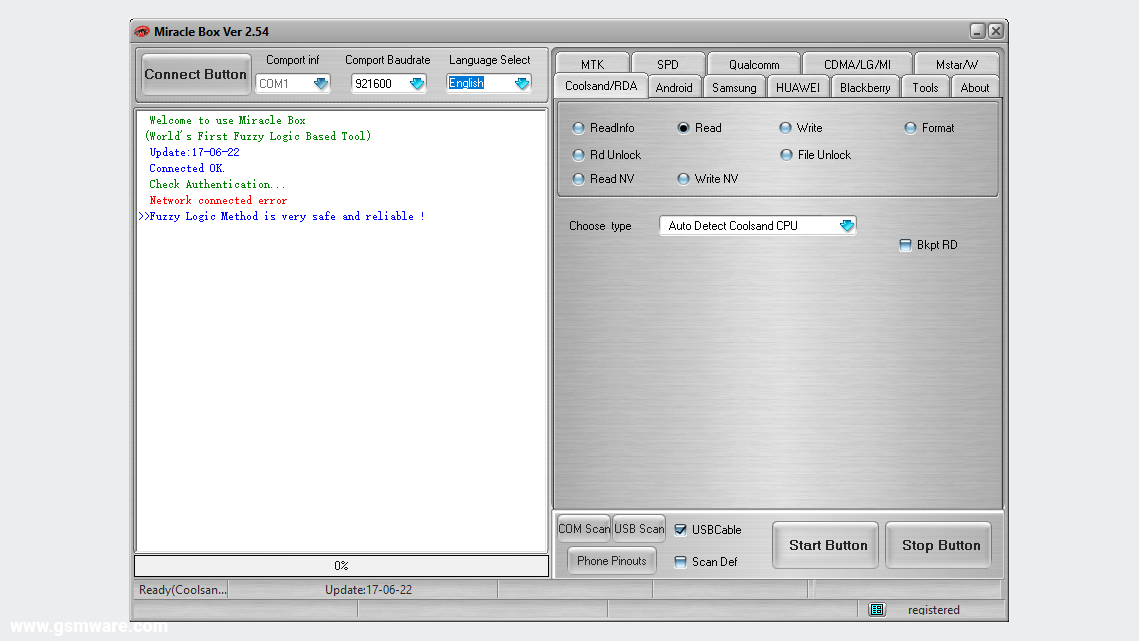Toggle the USBCable checkbox
The width and height of the screenshot is (1139, 641).
coord(681,530)
